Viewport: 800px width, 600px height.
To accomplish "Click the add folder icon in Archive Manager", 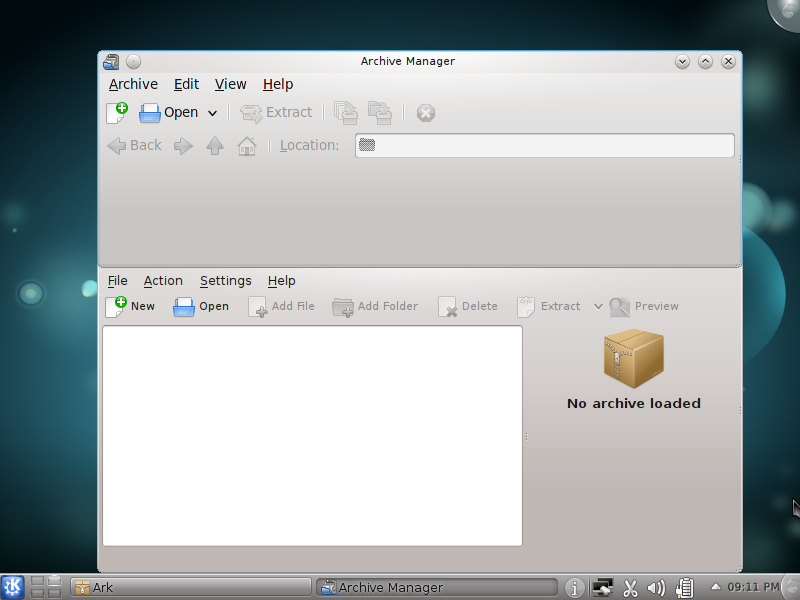I will (x=380, y=113).
